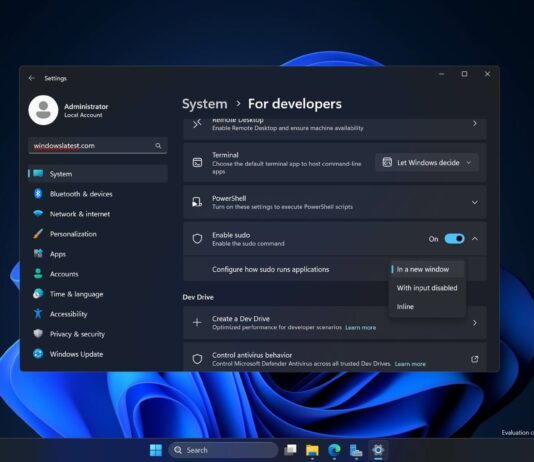The image size is (534, 462).
Task: Click Configure how sudo runs applications text
Action: point(271,269)
